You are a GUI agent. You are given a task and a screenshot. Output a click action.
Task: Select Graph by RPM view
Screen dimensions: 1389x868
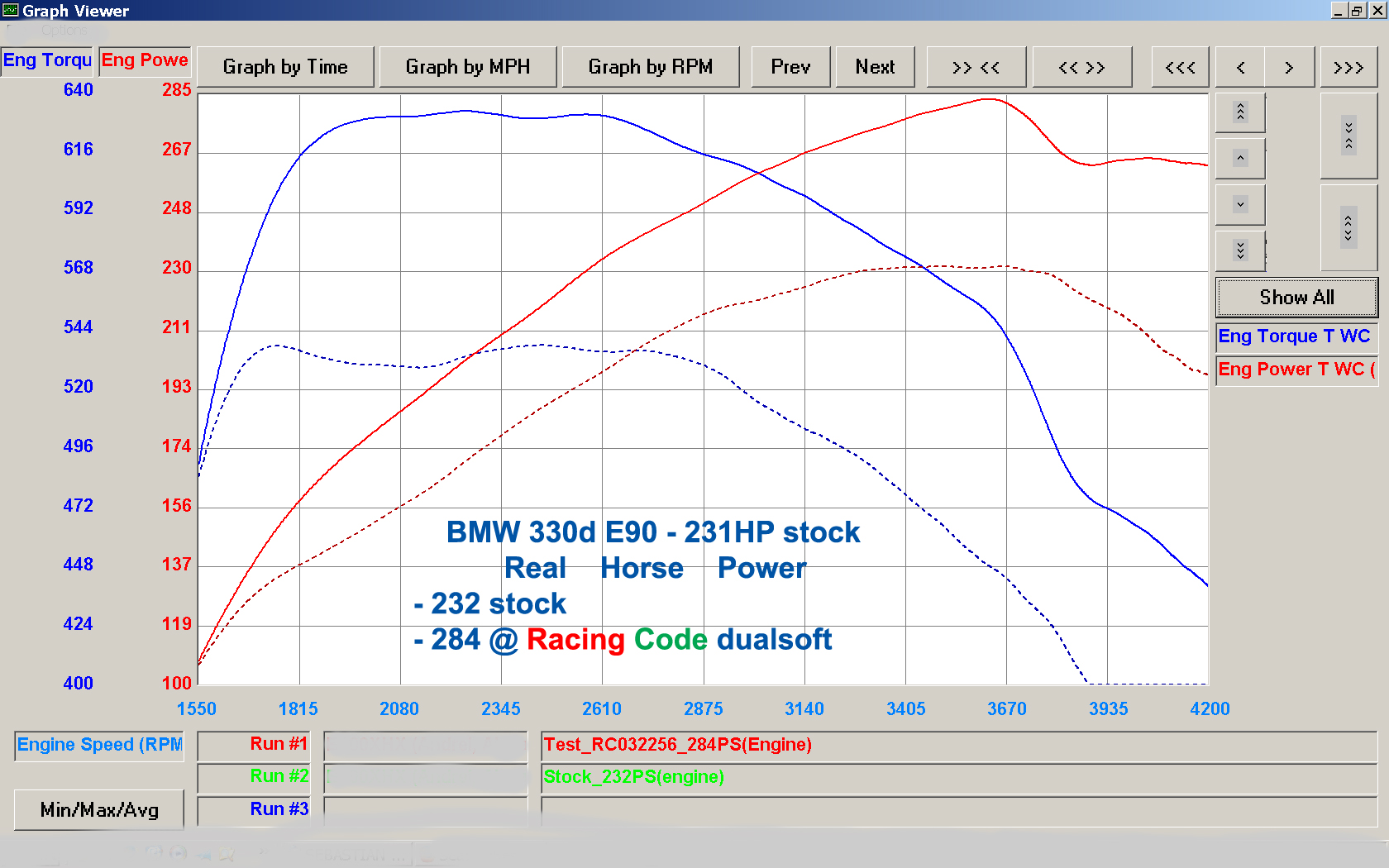click(x=651, y=67)
